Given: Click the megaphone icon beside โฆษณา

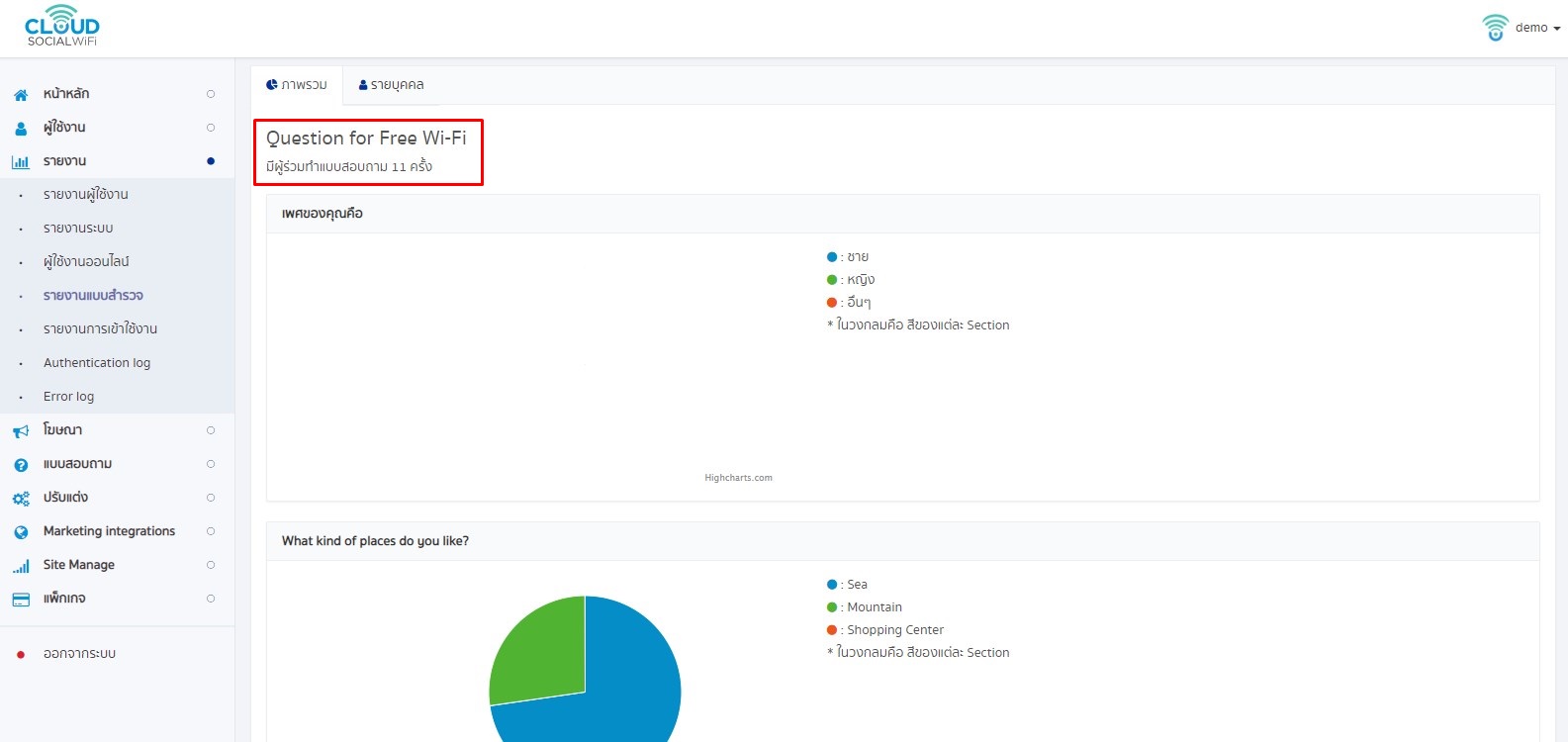Looking at the screenshot, I should pyautogui.click(x=21, y=431).
